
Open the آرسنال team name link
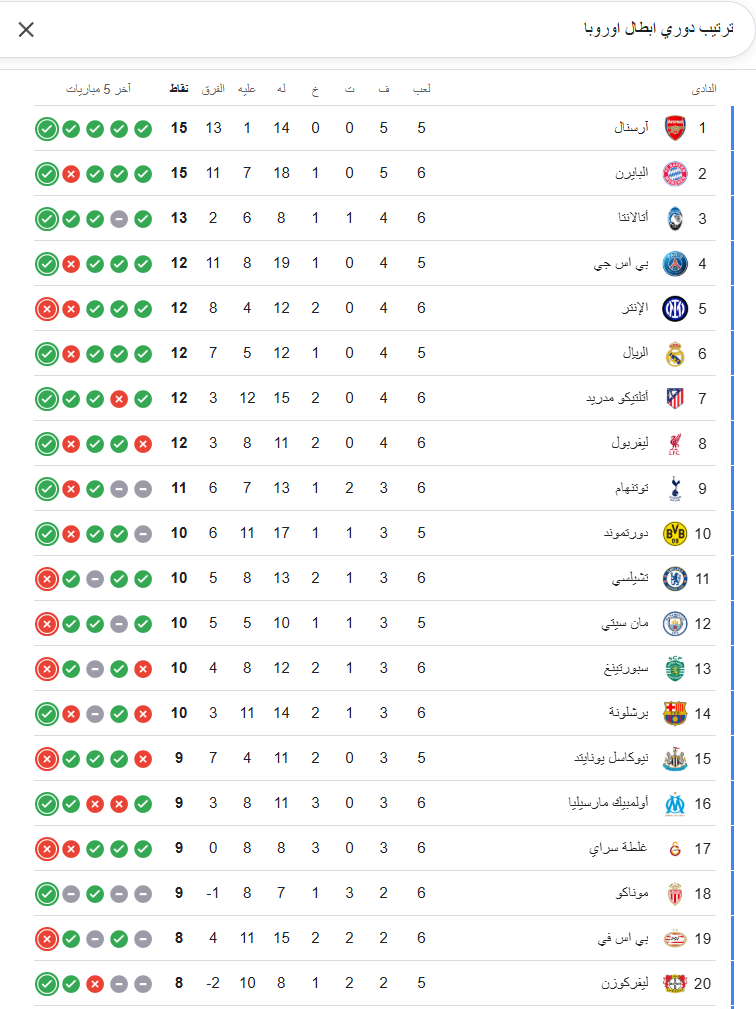pos(629,128)
